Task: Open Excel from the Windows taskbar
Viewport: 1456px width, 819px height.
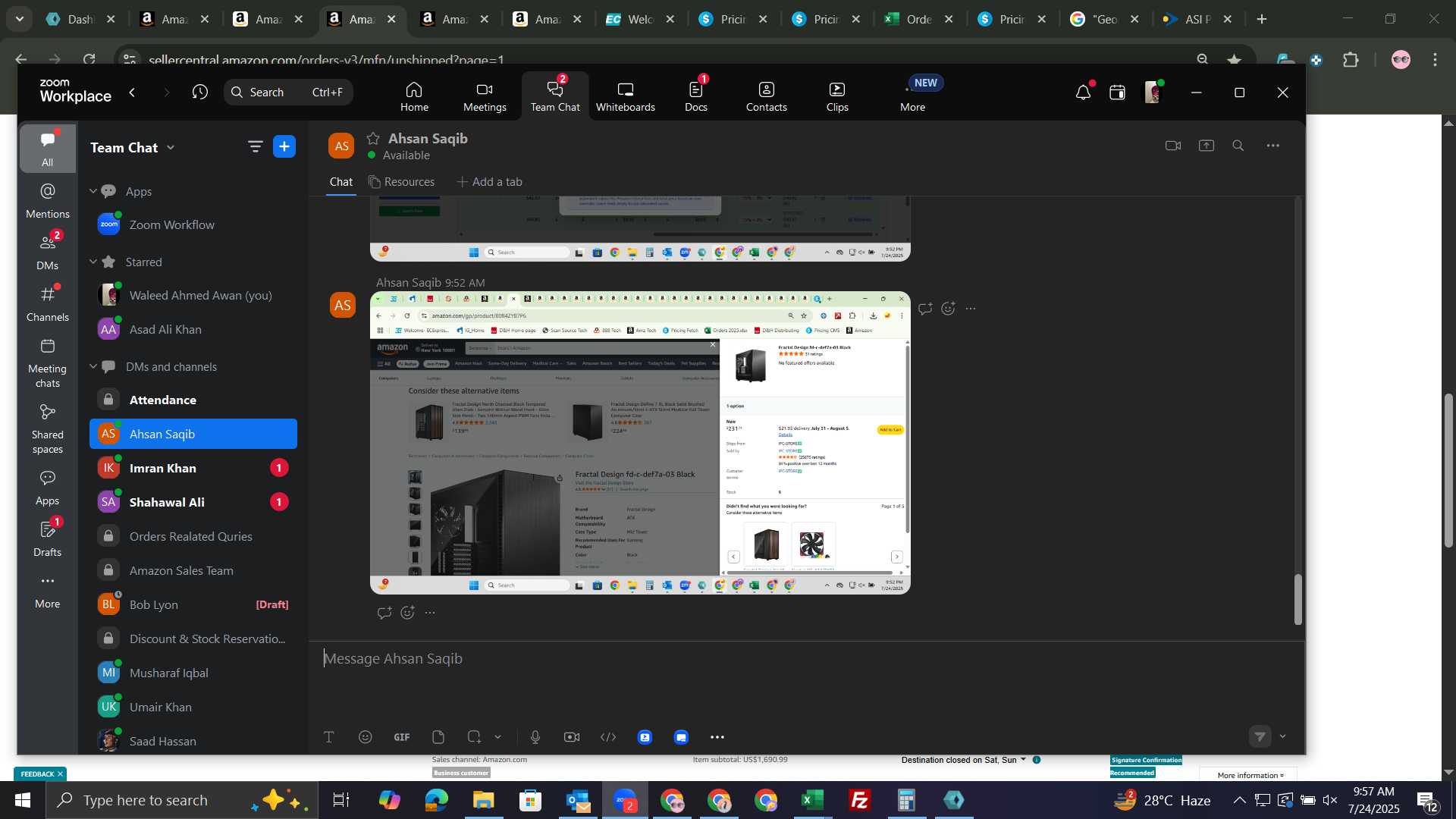Action: 813,800
